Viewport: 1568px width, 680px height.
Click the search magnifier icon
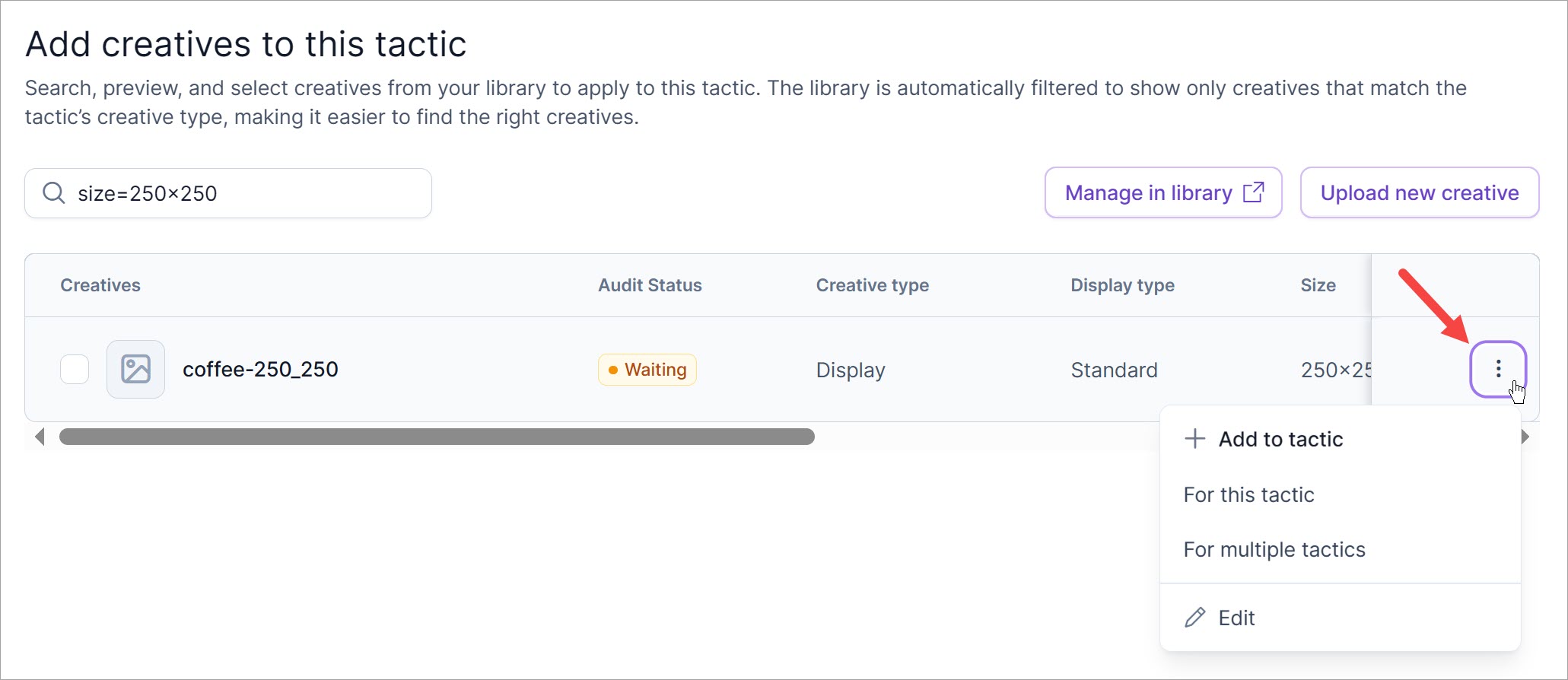[53, 193]
